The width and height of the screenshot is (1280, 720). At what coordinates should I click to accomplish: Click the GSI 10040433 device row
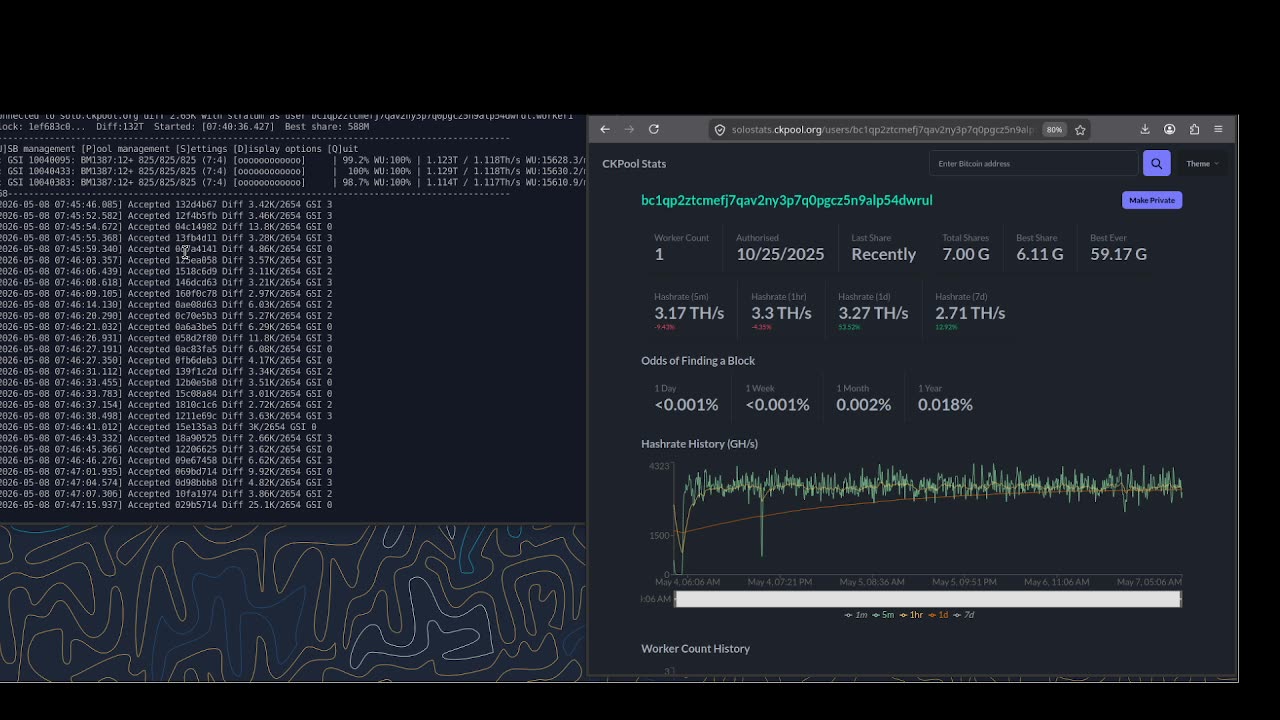(293, 171)
